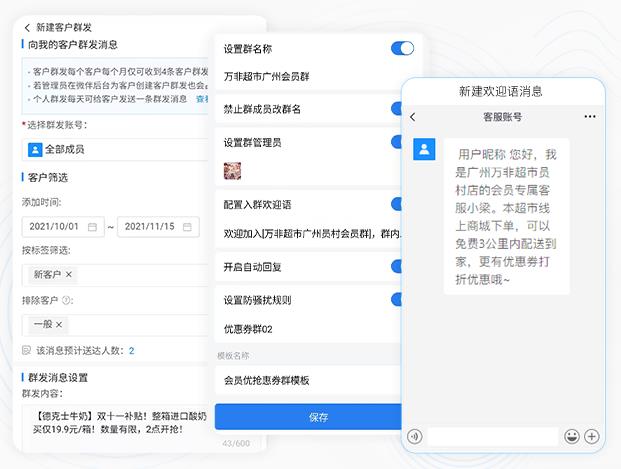The height and width of the screenshot is (469, 621).
Task: Click the 群发内容 text area
Action: (x=115, y=428)
